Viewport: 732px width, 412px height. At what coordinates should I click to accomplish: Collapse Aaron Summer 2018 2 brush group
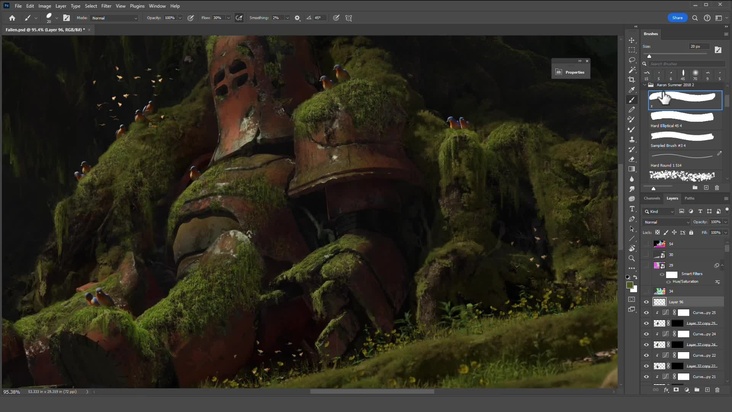645,85
